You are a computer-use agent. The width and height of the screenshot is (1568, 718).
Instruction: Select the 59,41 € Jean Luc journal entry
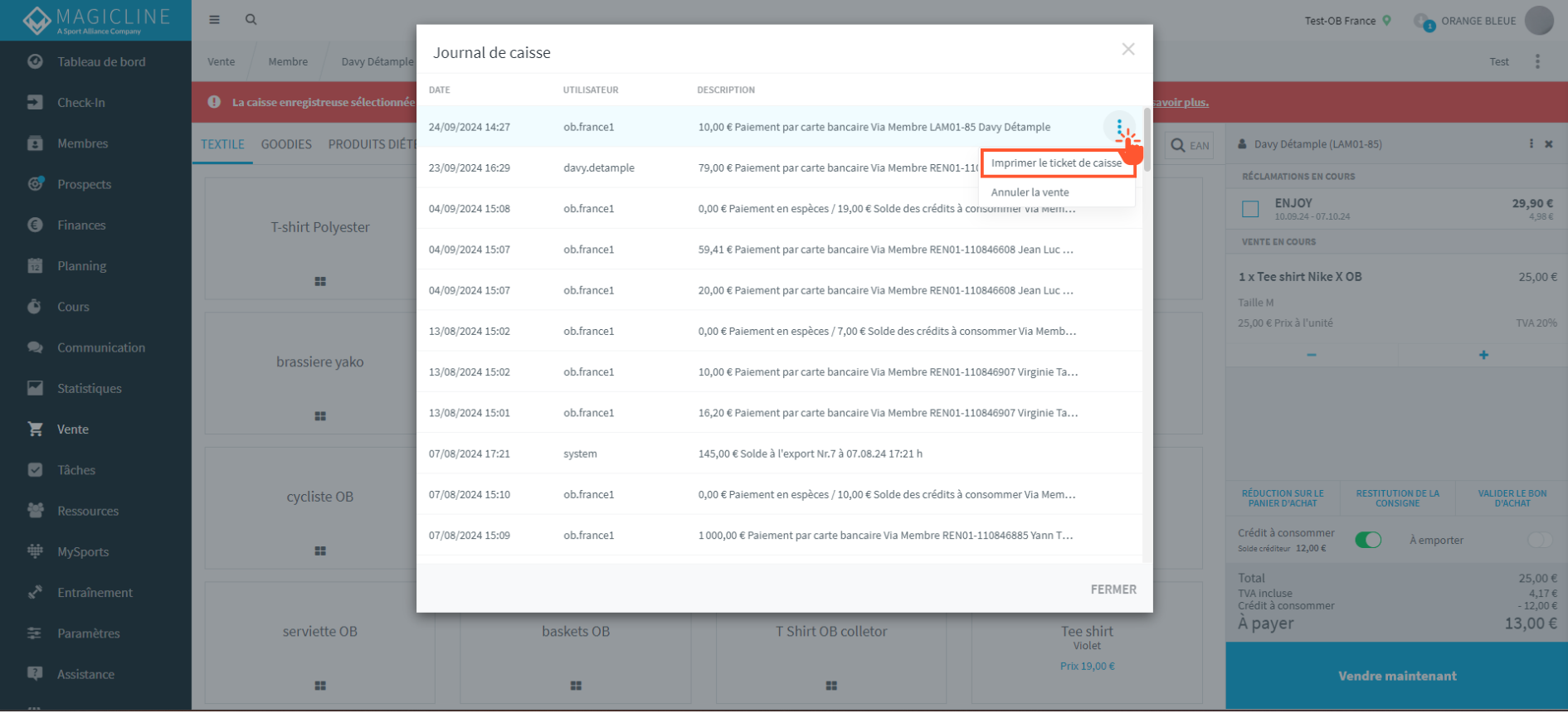point(779,249)
